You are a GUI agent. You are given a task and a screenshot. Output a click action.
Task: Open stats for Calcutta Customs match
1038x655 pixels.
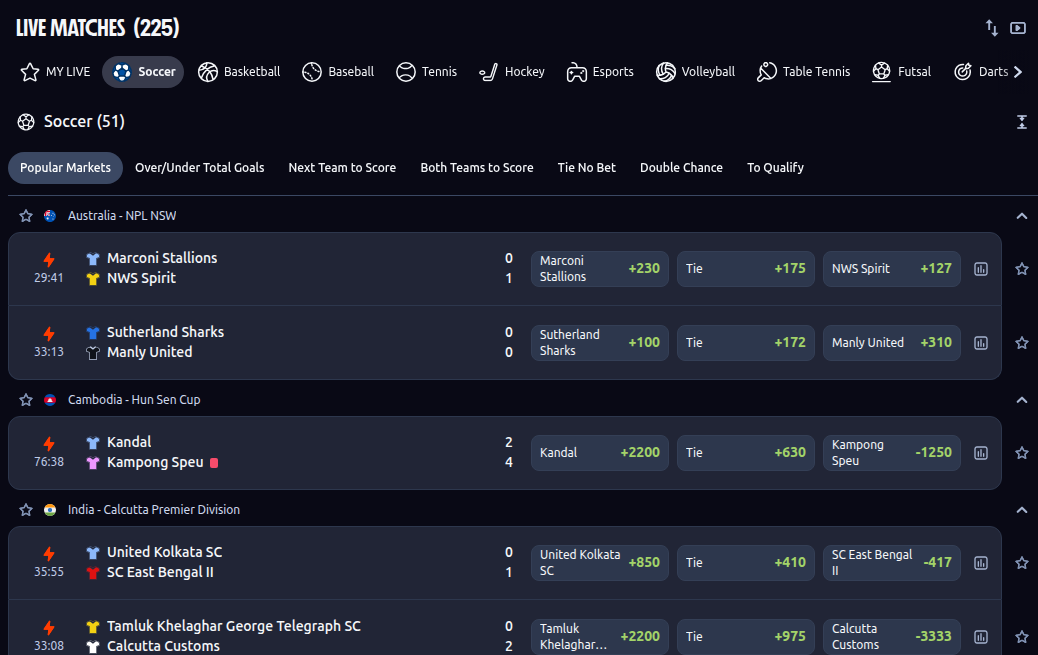pos(981,637)
